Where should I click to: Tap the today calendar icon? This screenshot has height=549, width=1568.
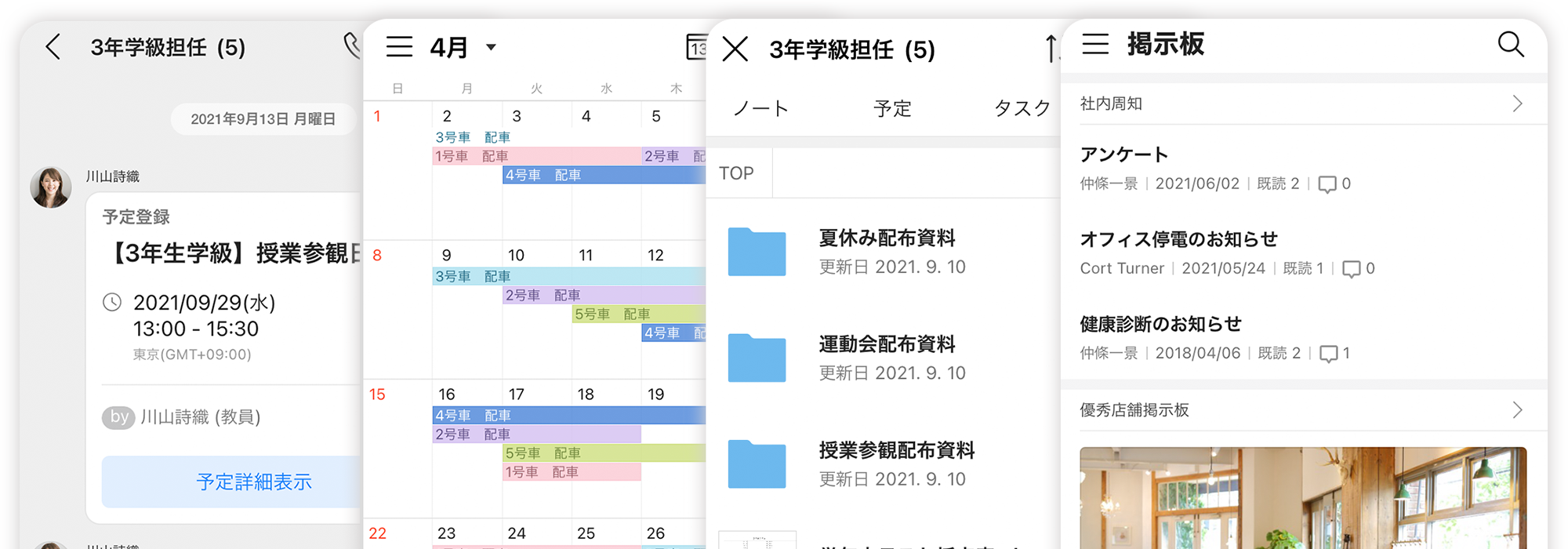pyautogui.click(x=696, y=47)
